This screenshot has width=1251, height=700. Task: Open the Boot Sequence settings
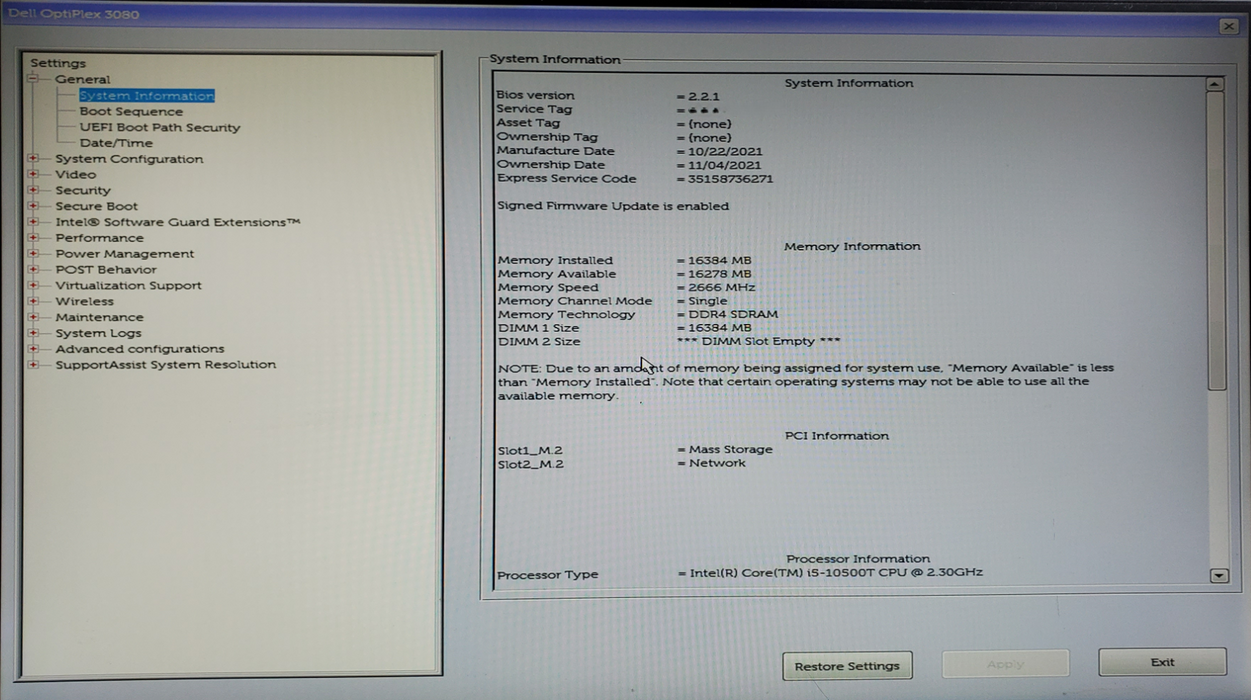coord(131,112)
